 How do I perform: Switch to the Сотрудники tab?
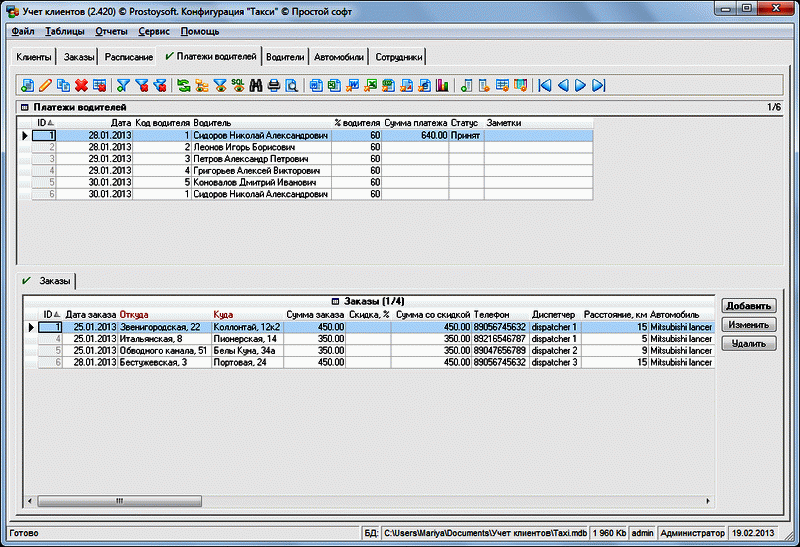tap(399, 57)
